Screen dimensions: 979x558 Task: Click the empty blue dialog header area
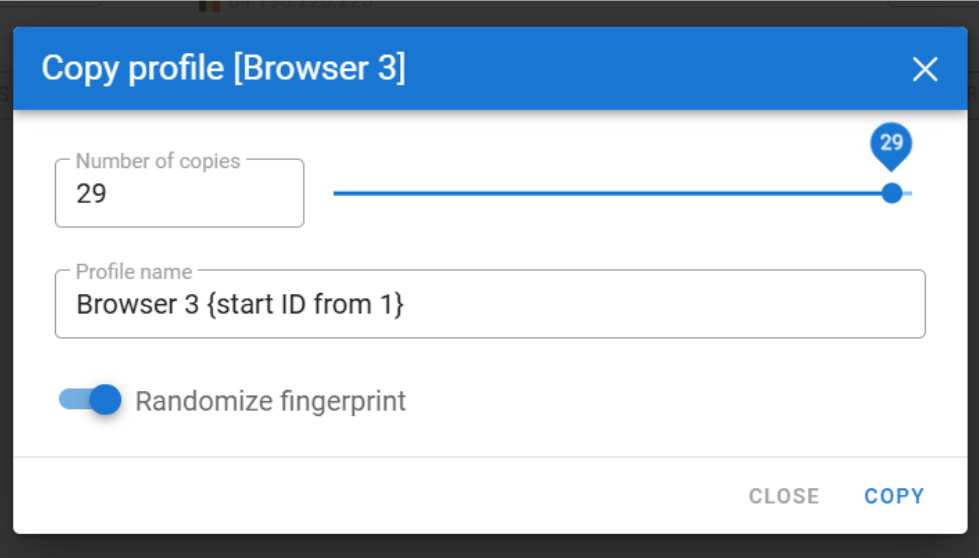(x=650, y=69)
